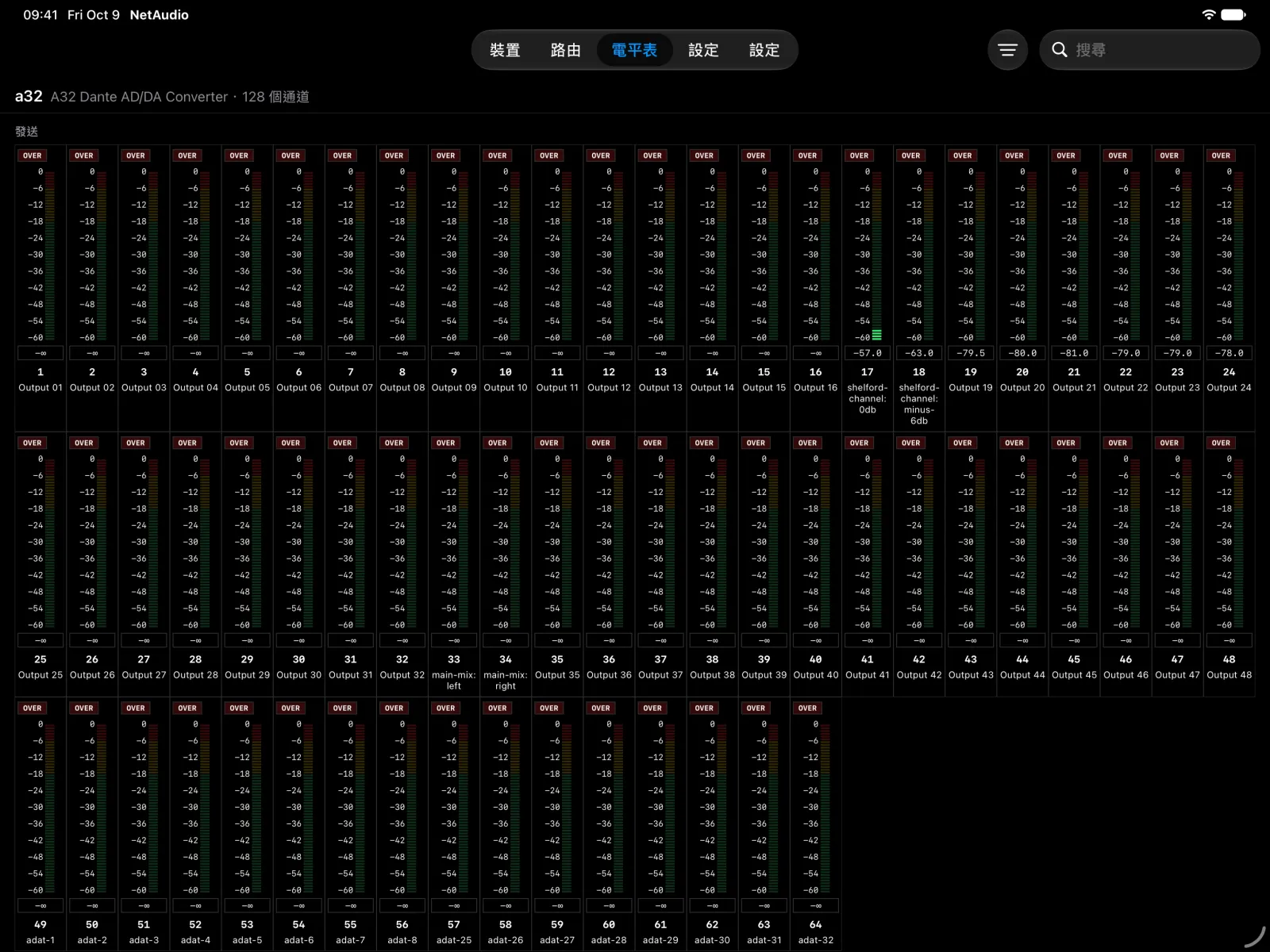Screen dimensions: 1270x952
Task: Select channel number 40
Action: [816, 659]
